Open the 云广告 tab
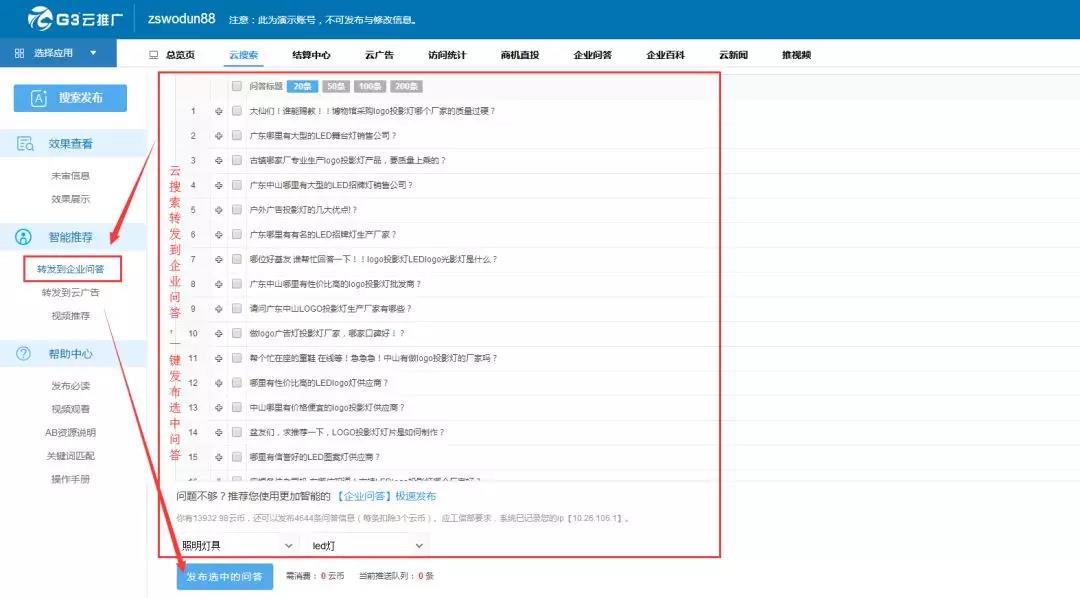 click(380, 55)
